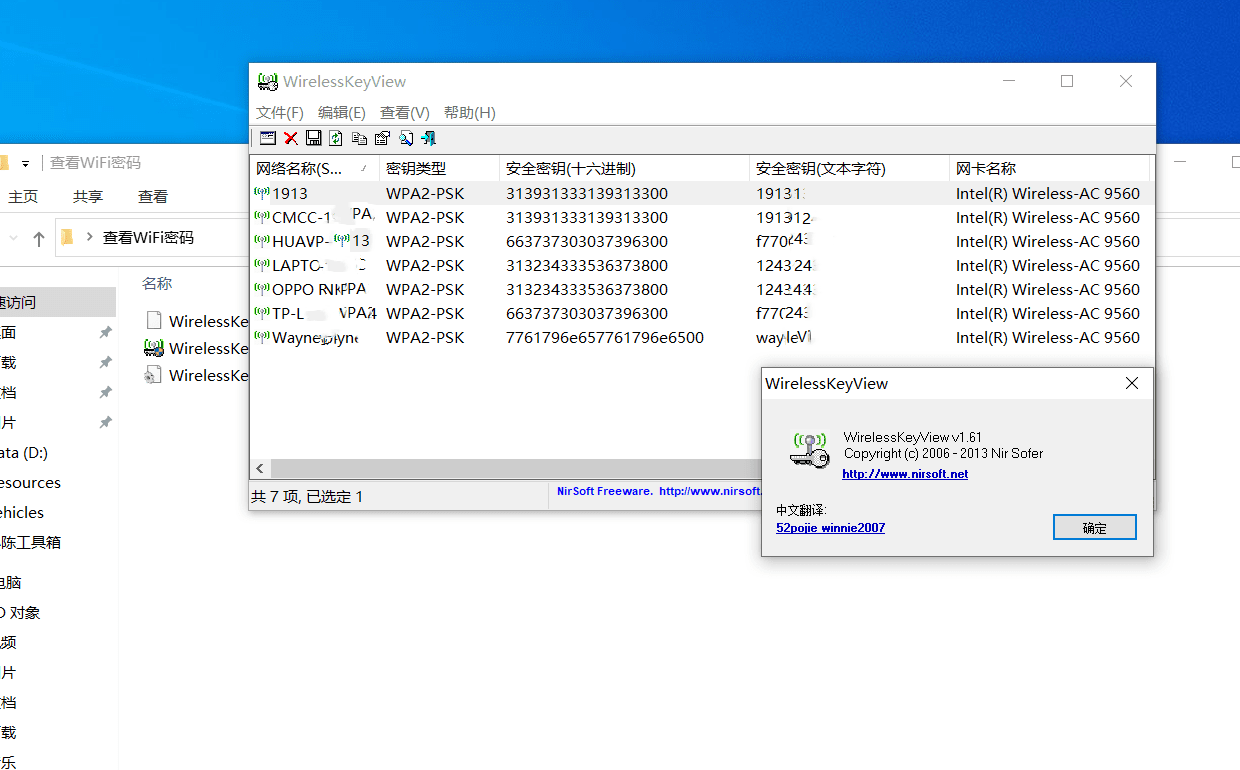1240x770 pixels.
Task: Sort by the 网络名称 column header
Action: [x=314, y=169]
